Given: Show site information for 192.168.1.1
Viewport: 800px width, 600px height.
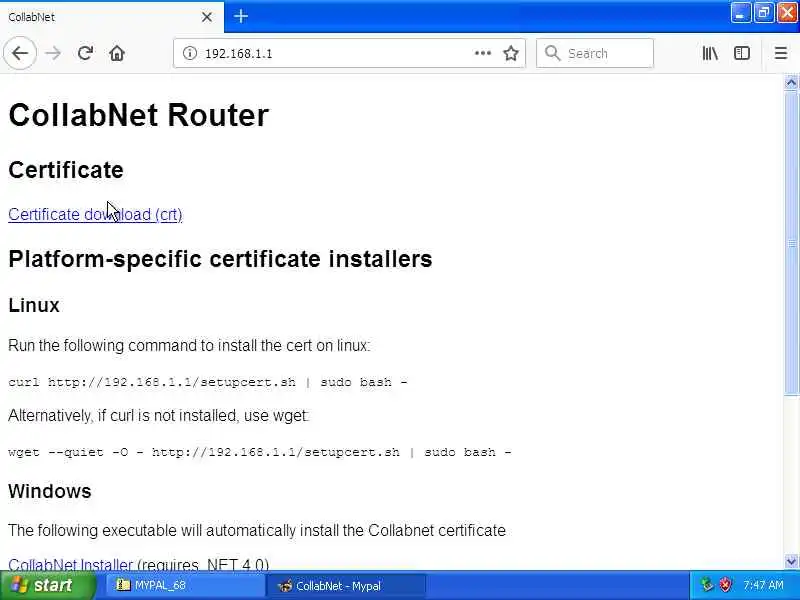Looking at the screenshot, I should pyautogui.click(x=190, y=53).
